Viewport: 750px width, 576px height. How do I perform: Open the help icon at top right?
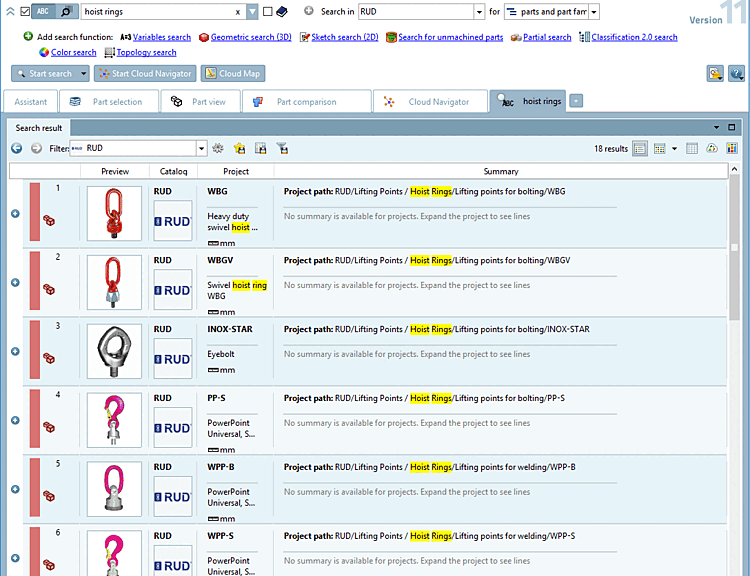(x=736, y=73)
